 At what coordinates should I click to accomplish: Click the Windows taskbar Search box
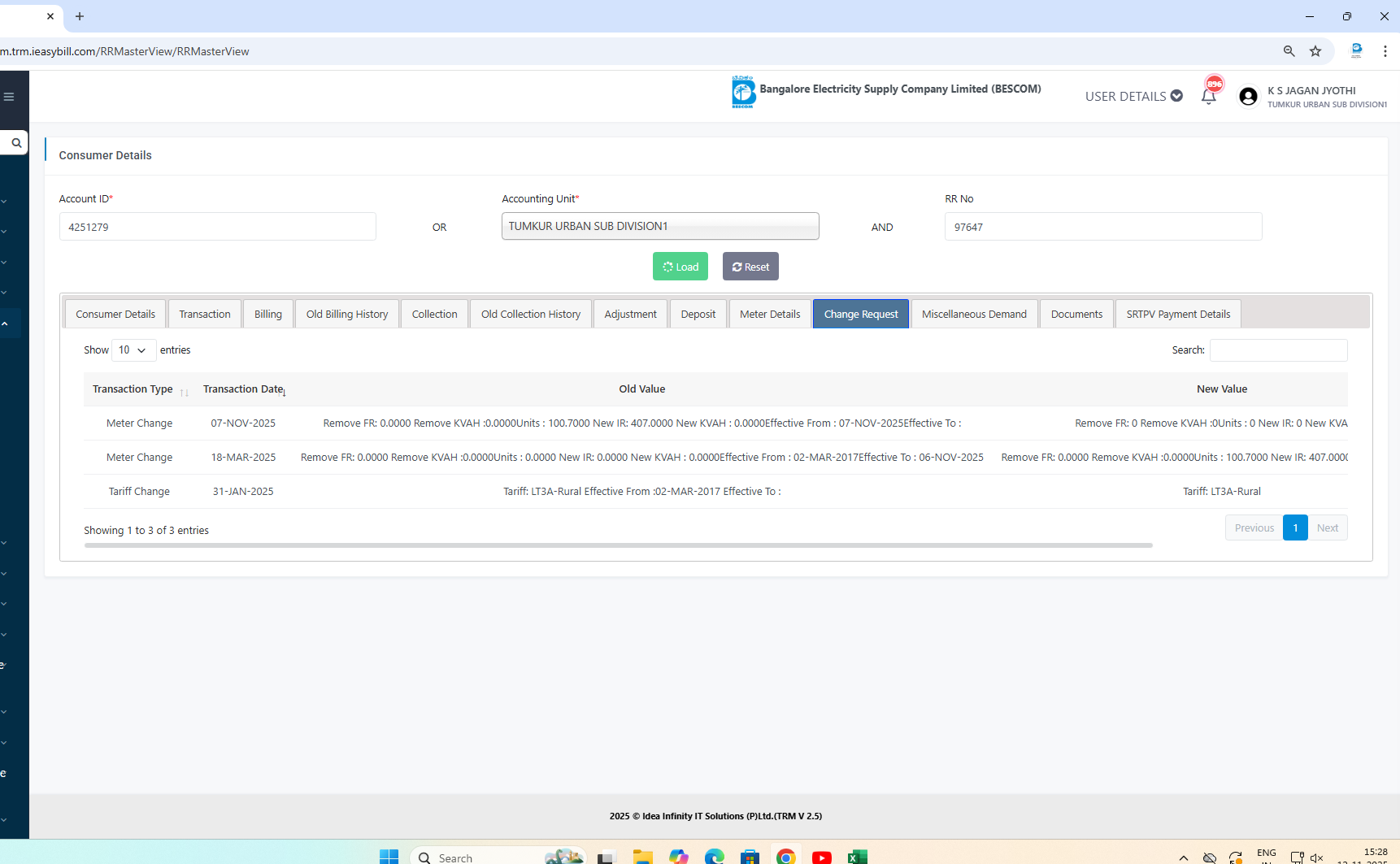point(498,857)
